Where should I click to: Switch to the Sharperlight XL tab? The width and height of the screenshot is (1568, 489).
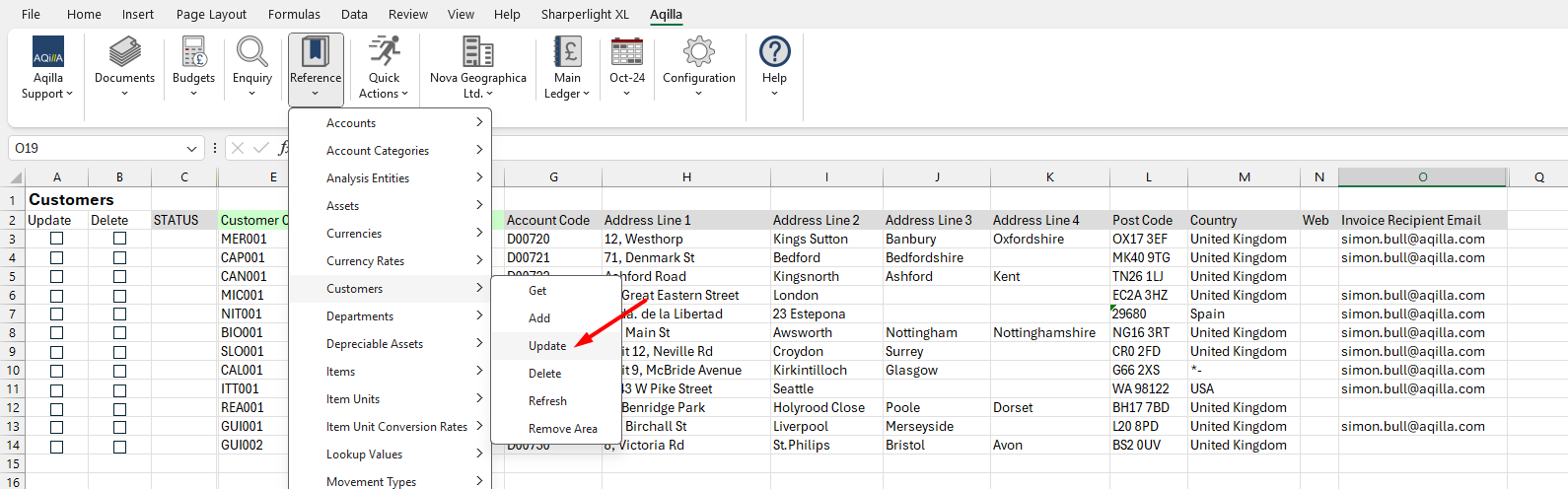coord(584,14)
